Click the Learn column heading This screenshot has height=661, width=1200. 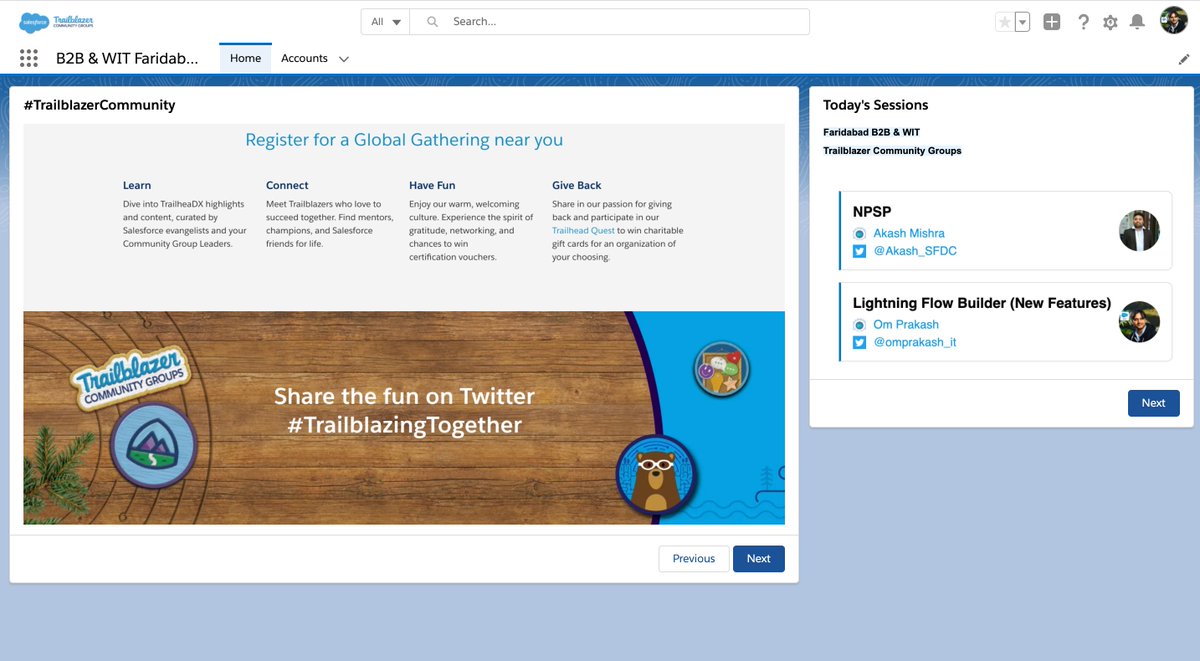pyautogui.click(x=137, y=185)
